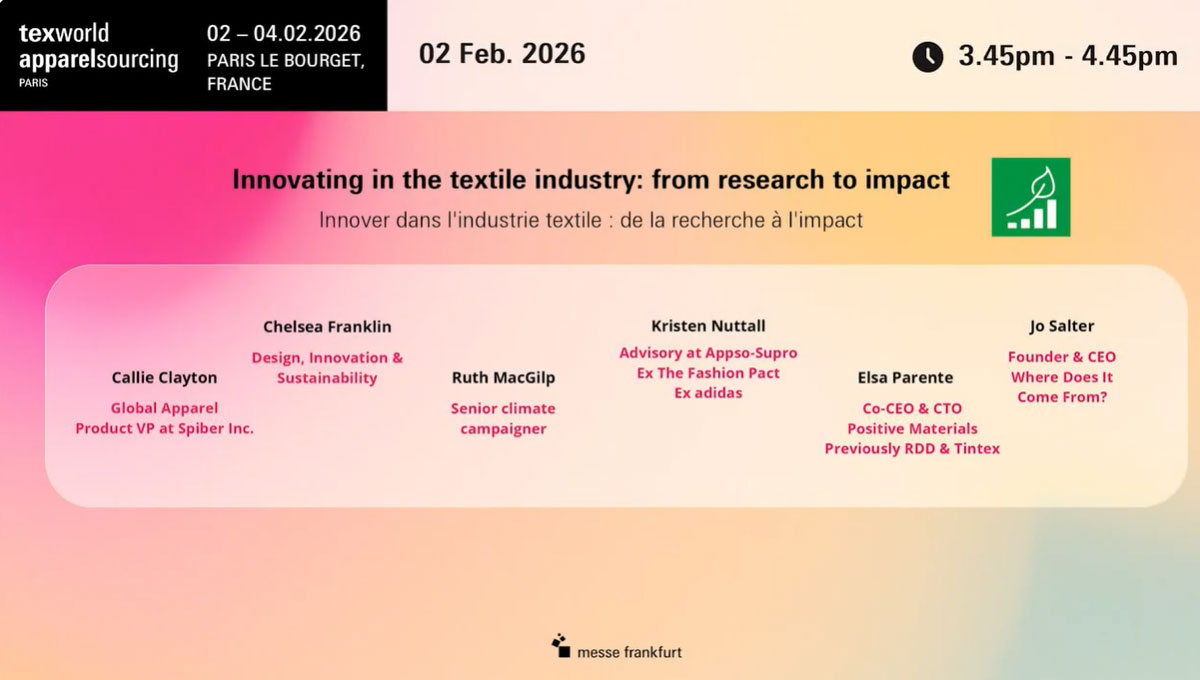The width and height of the screenshot is (1200, 680).
Task: Click the session title about textile innovation
Action: tap(591, 180)
